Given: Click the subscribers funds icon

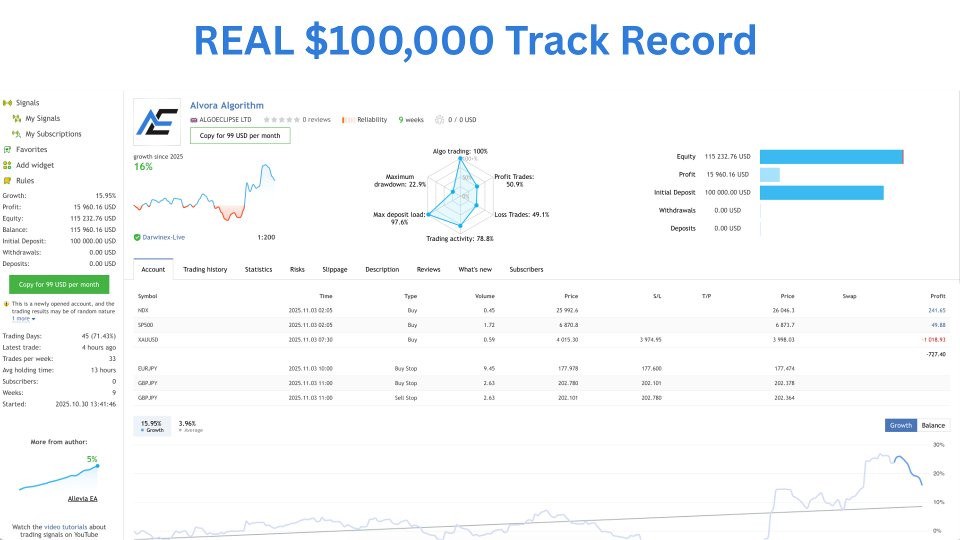Looking at the screenshot, I should point(439,120).
